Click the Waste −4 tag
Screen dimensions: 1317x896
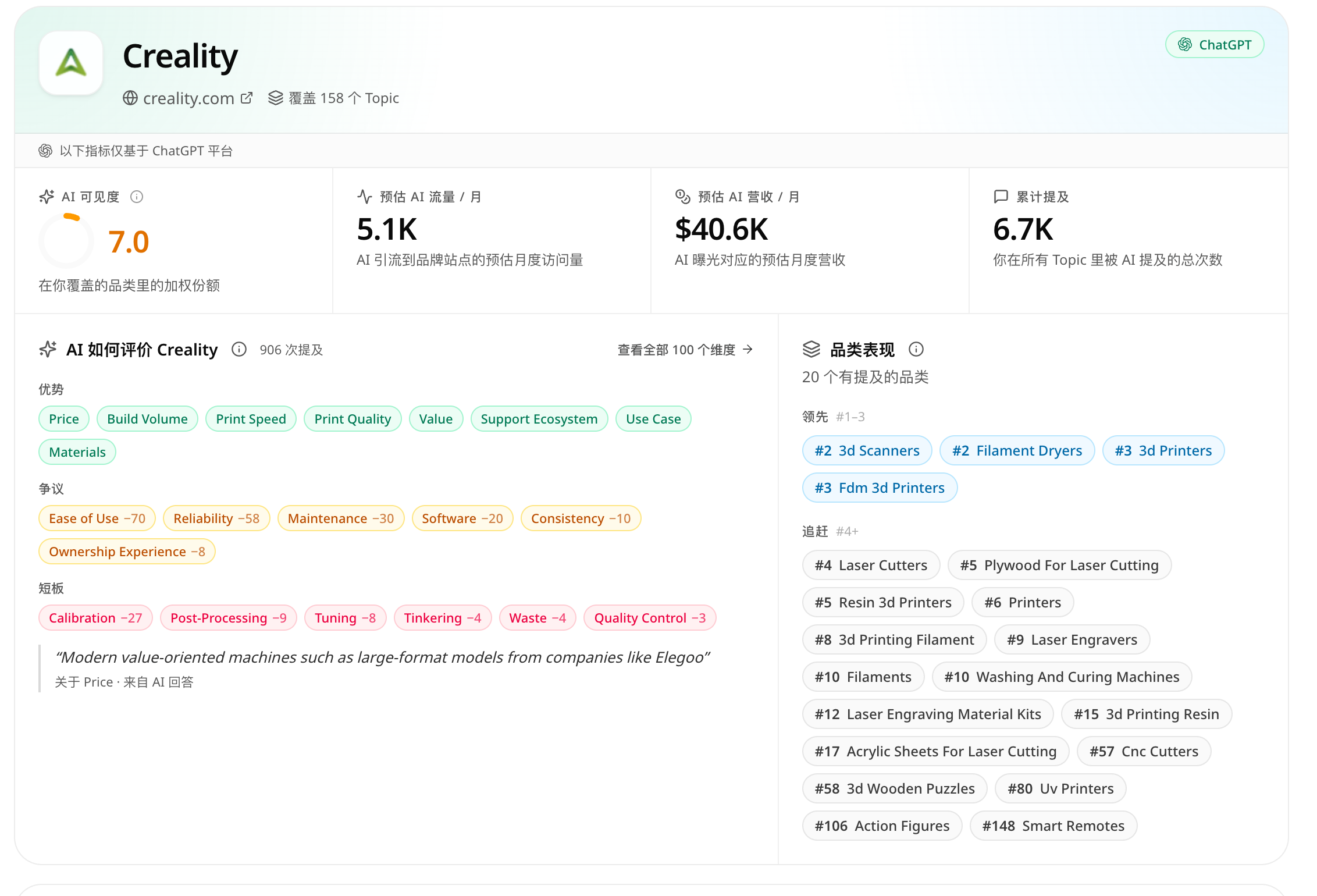point(538,618)
